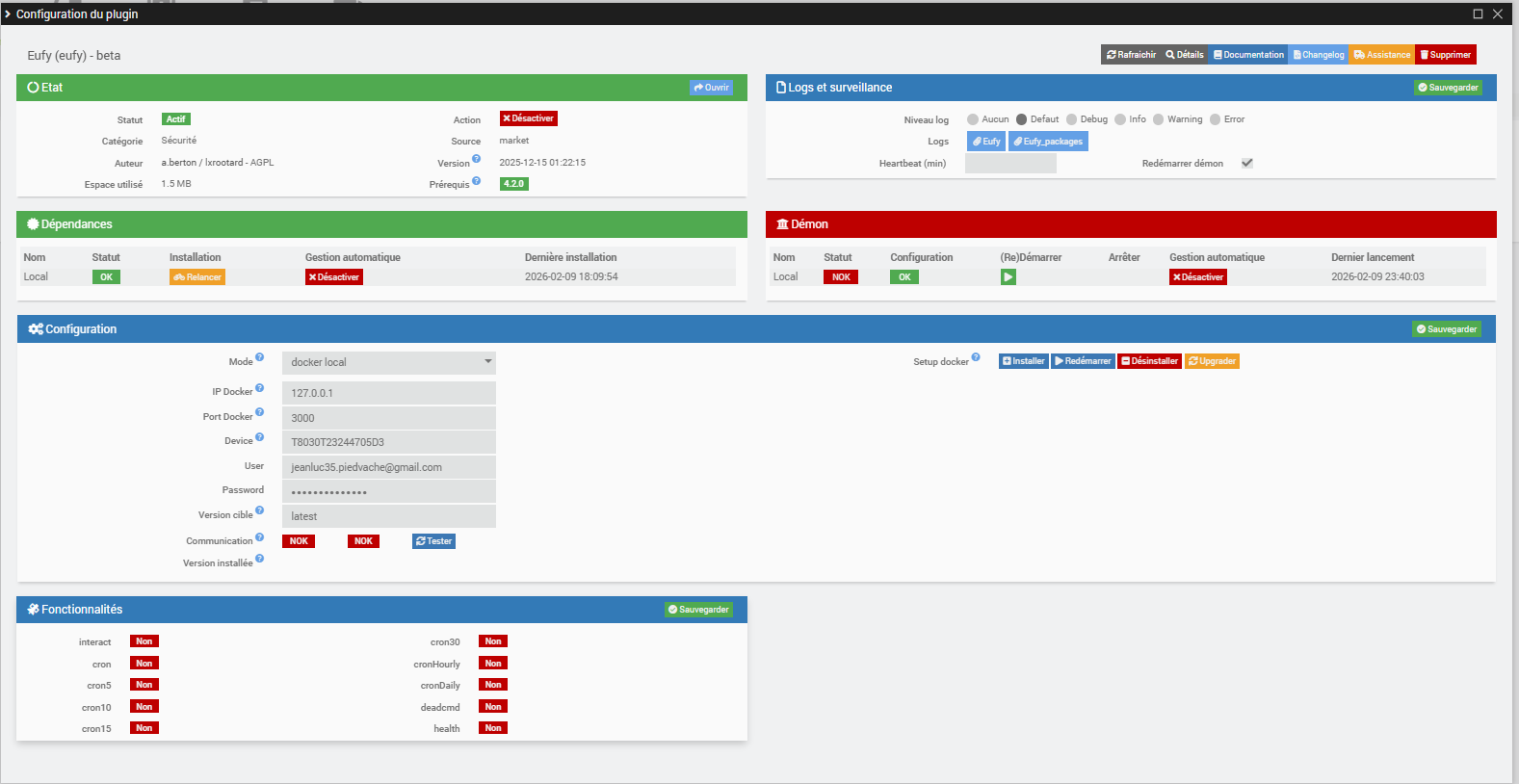Image resolution: width=1519 pixels, height=784 pixels.
Task: Click the User email field
Action: click(x=389, y=467)
